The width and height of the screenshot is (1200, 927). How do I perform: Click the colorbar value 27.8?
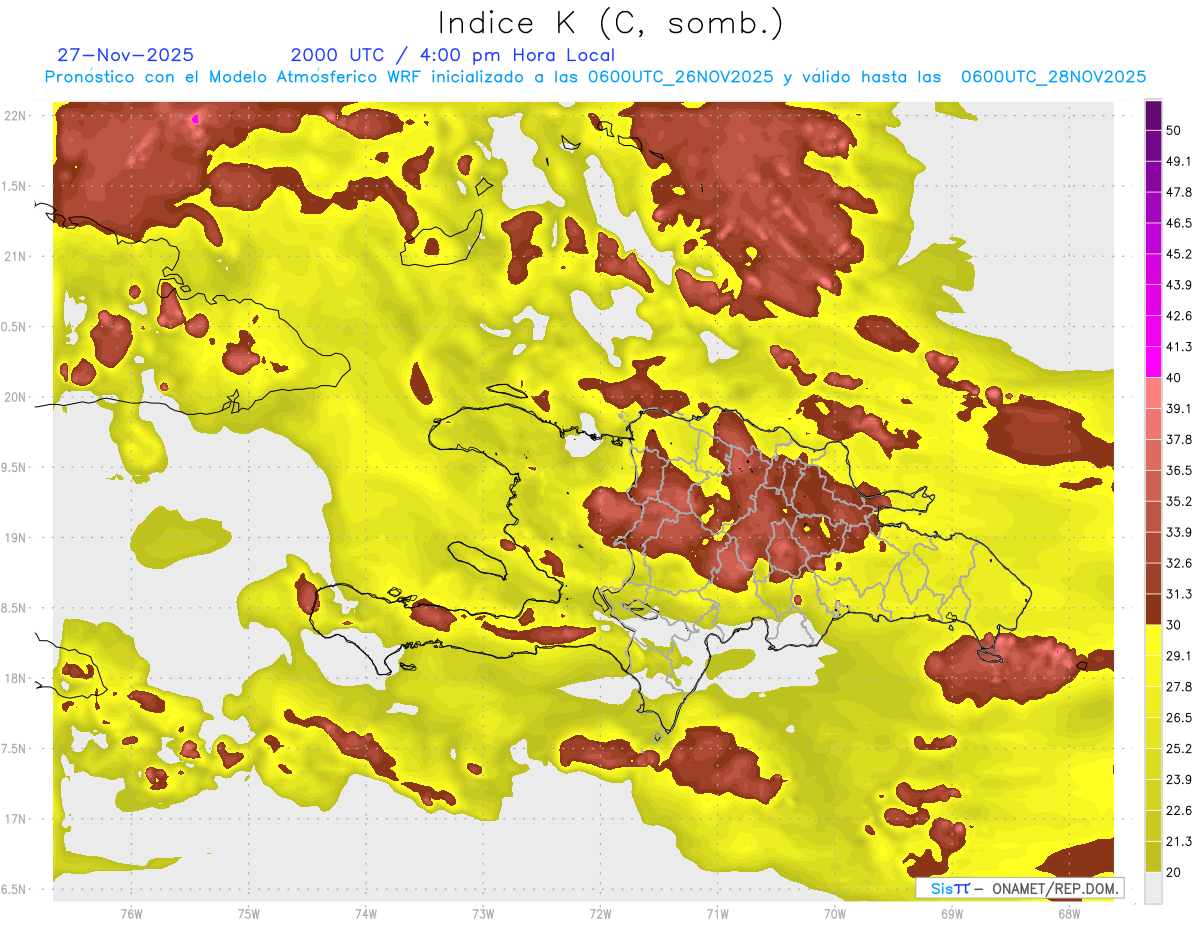[x=1179, y=686]
